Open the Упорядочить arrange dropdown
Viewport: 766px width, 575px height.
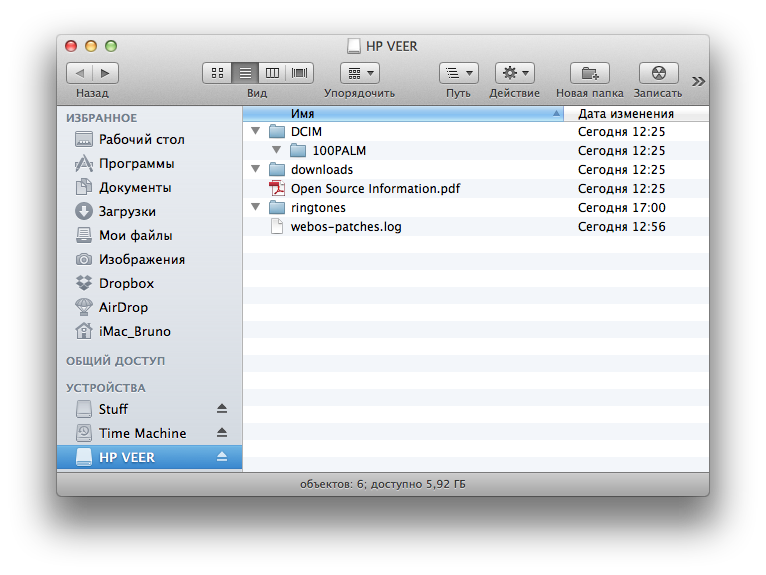click(x=359, y=73)
